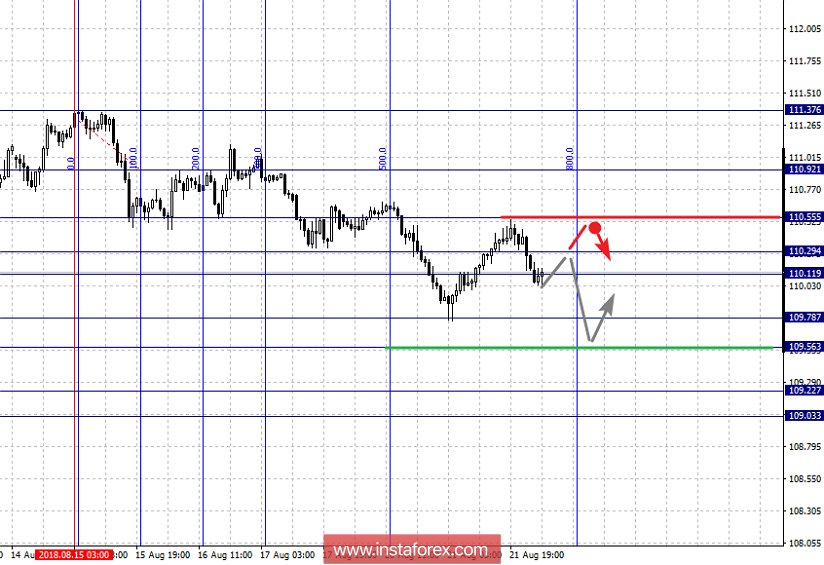The width and height of the screenshot is (824, 565).
Task: Click the 800.0 Fibonacci time zone label
Action: [570, 159]
